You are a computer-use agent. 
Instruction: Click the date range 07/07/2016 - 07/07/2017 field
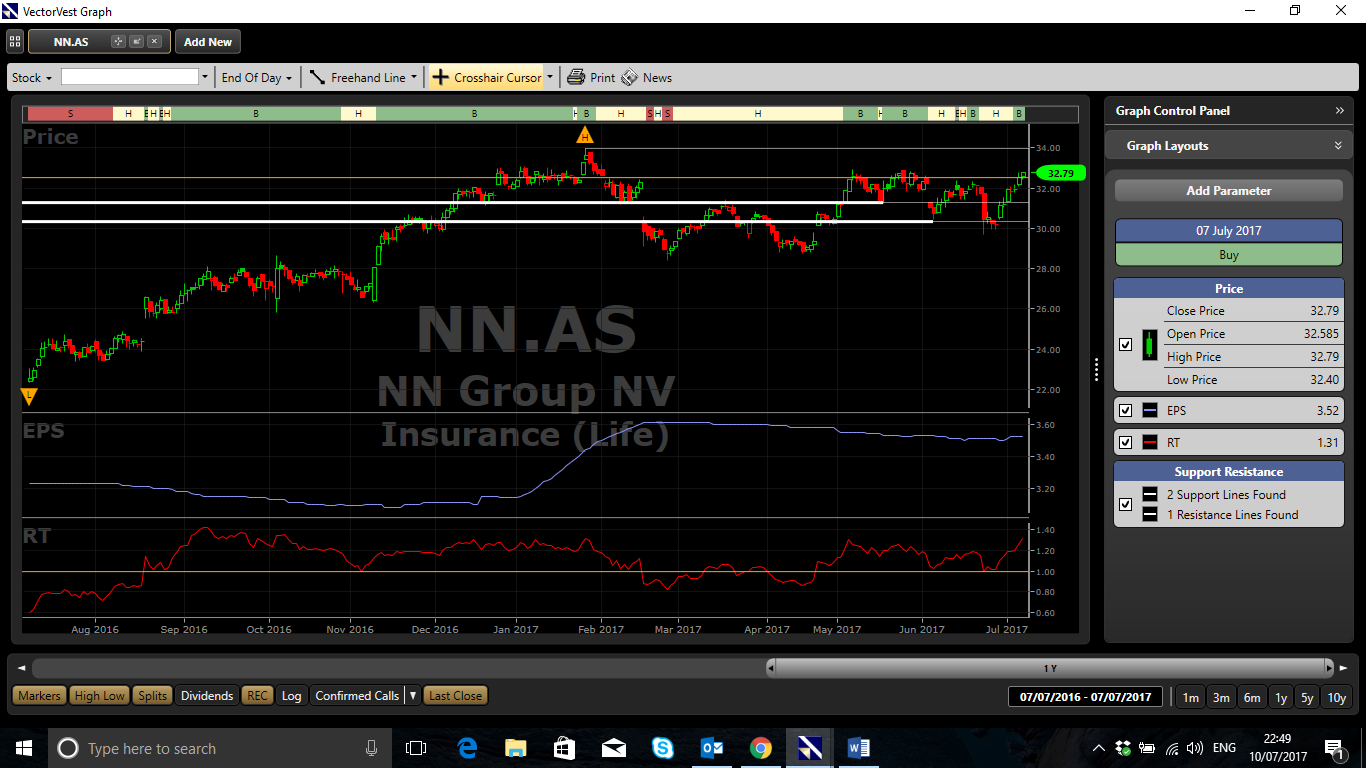pyautogui.click(x=1085, y=697)
